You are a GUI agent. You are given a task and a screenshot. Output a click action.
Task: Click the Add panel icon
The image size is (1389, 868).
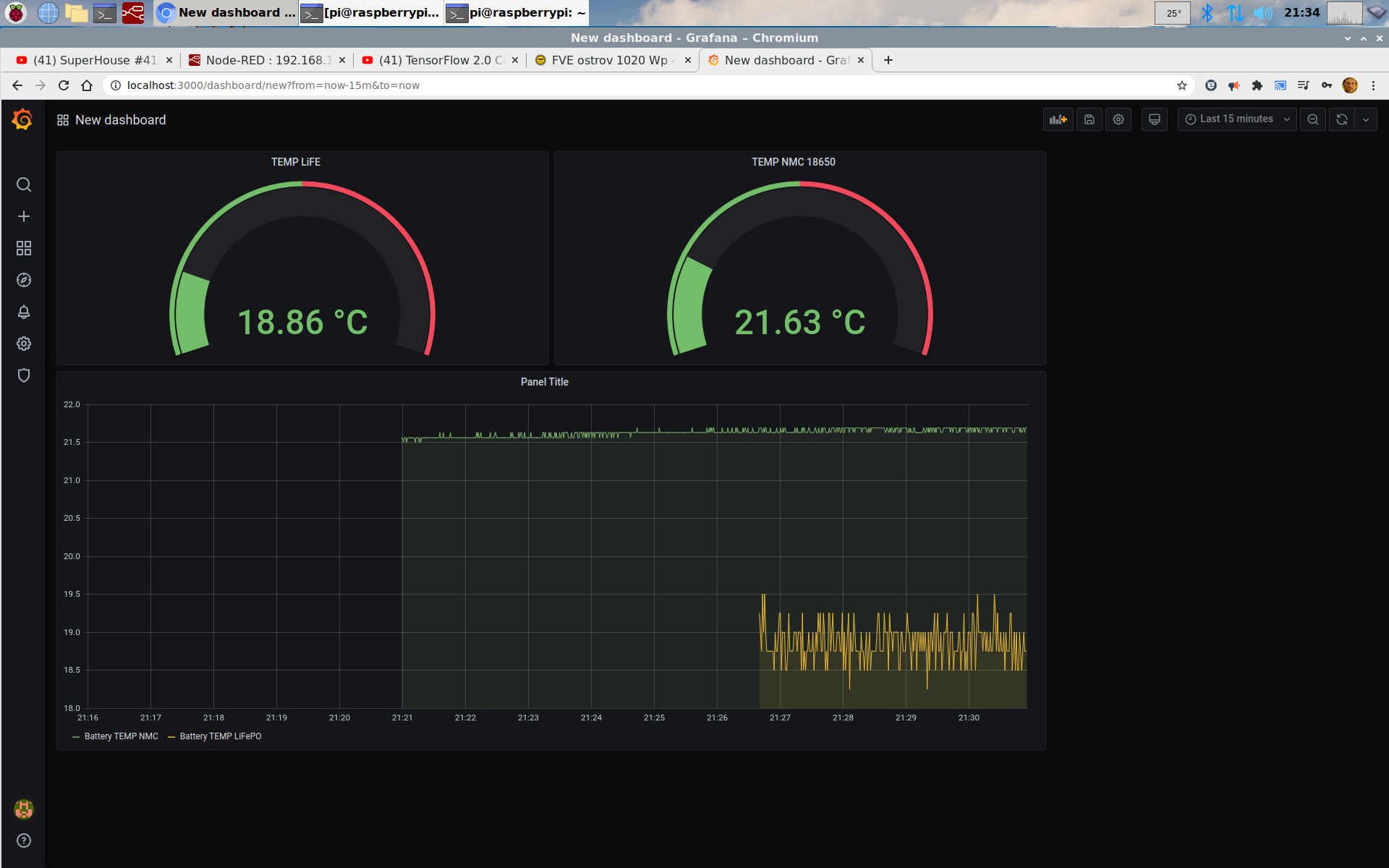1058,119
